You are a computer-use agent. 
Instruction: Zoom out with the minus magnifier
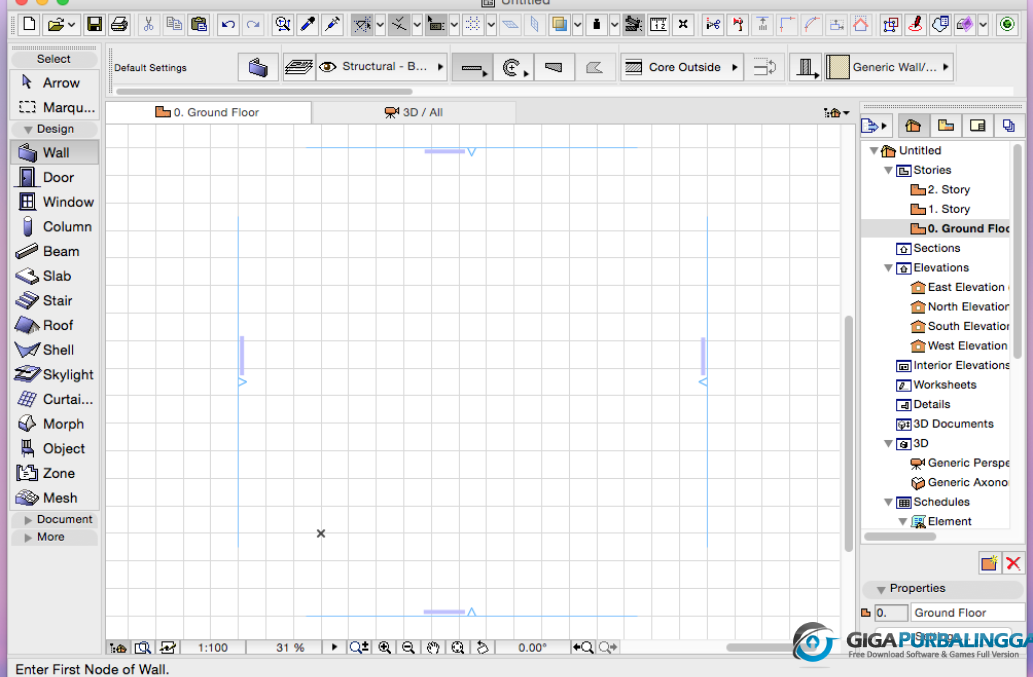(408, 647)
